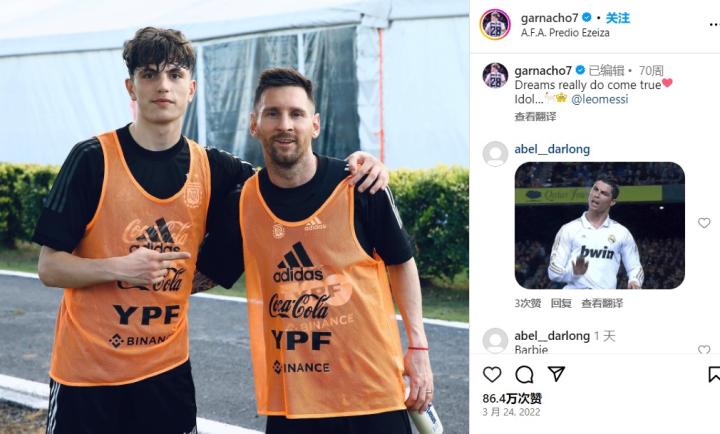Like abel__darlong's Ronaldo GIF comment

click(704, 223)
